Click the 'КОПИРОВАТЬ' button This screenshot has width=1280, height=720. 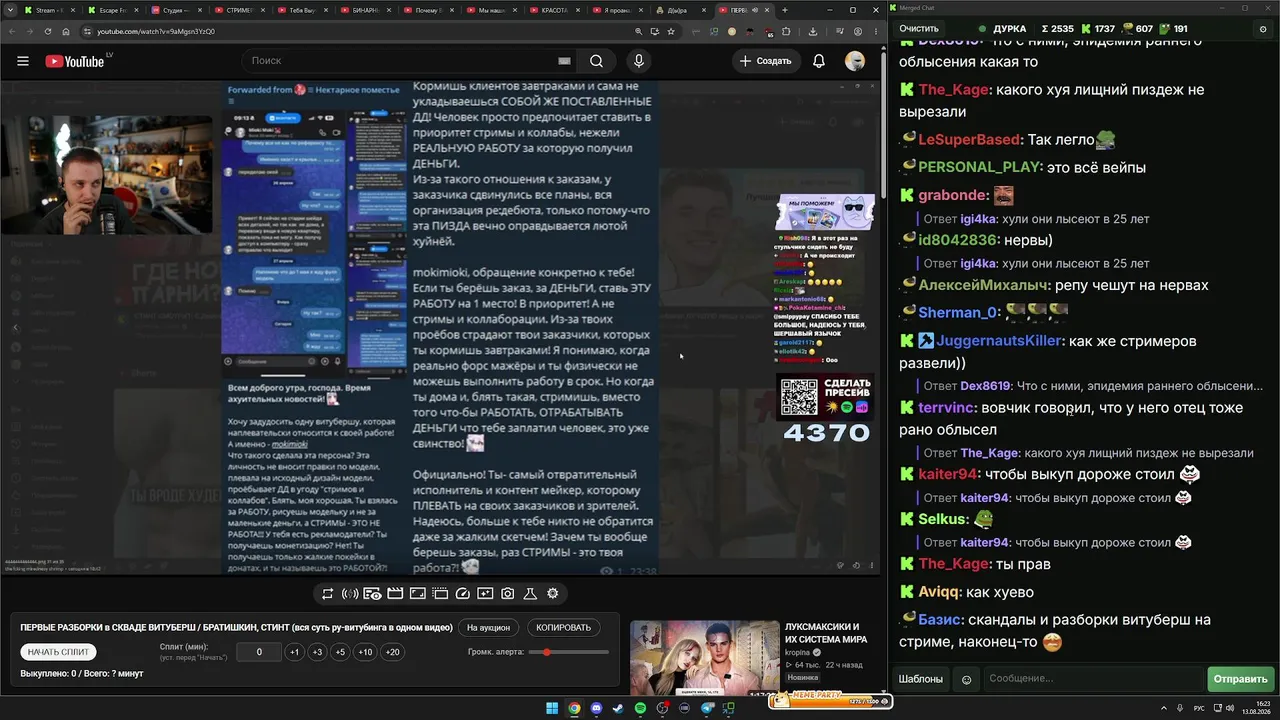coord(563,628)
